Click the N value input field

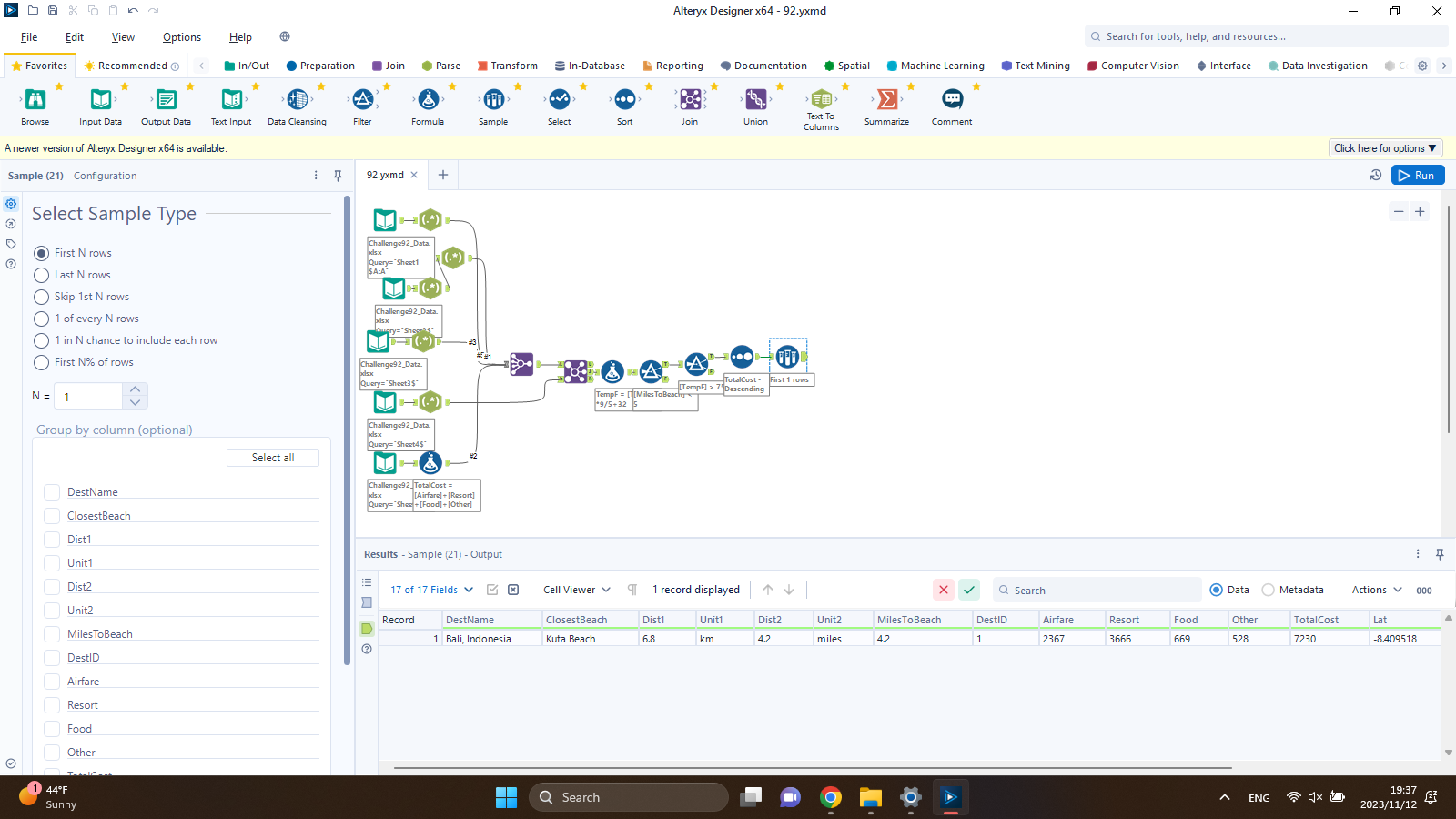(x=89, y=397)
